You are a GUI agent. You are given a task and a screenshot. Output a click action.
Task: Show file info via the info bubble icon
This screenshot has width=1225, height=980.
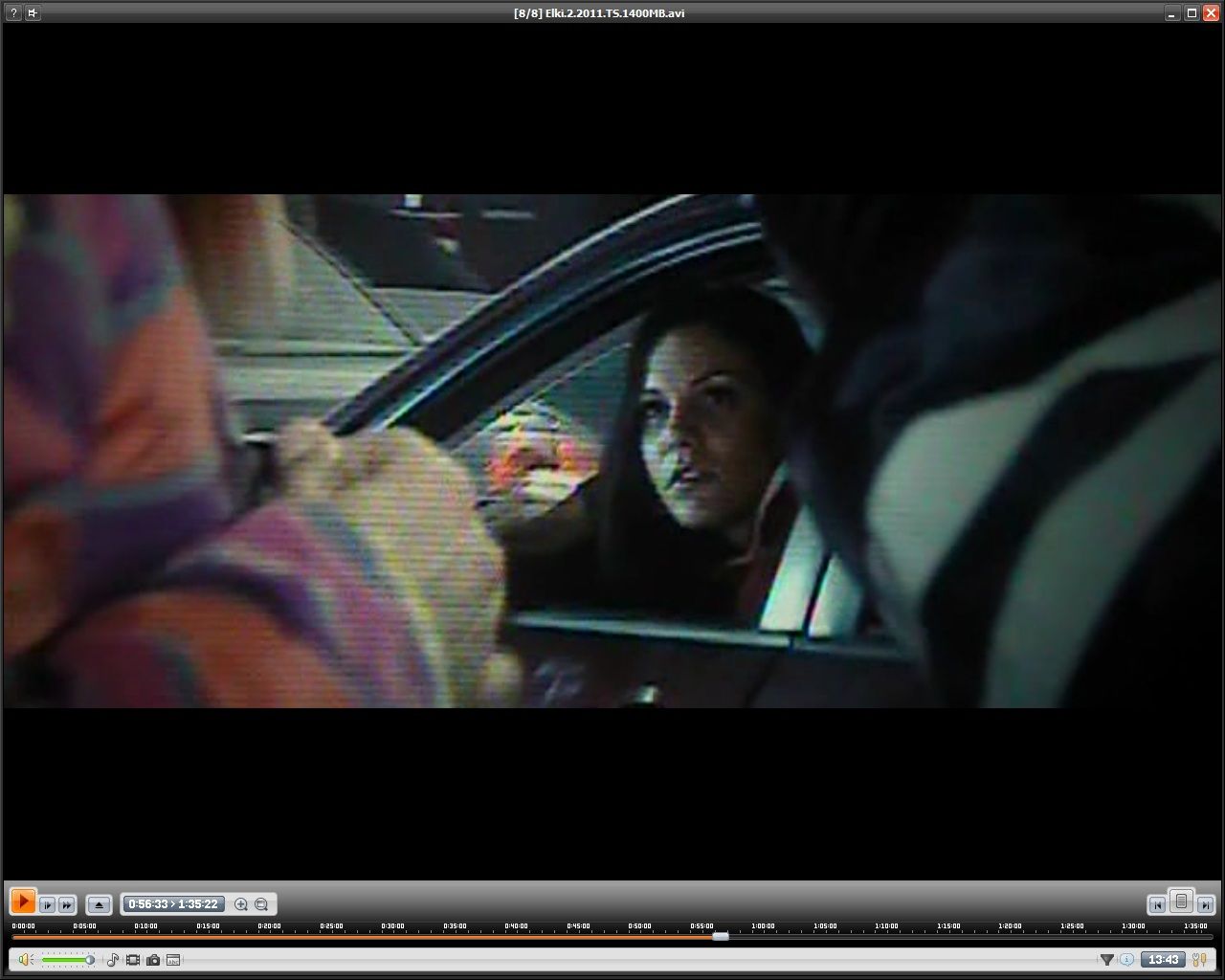point(1126,960)
